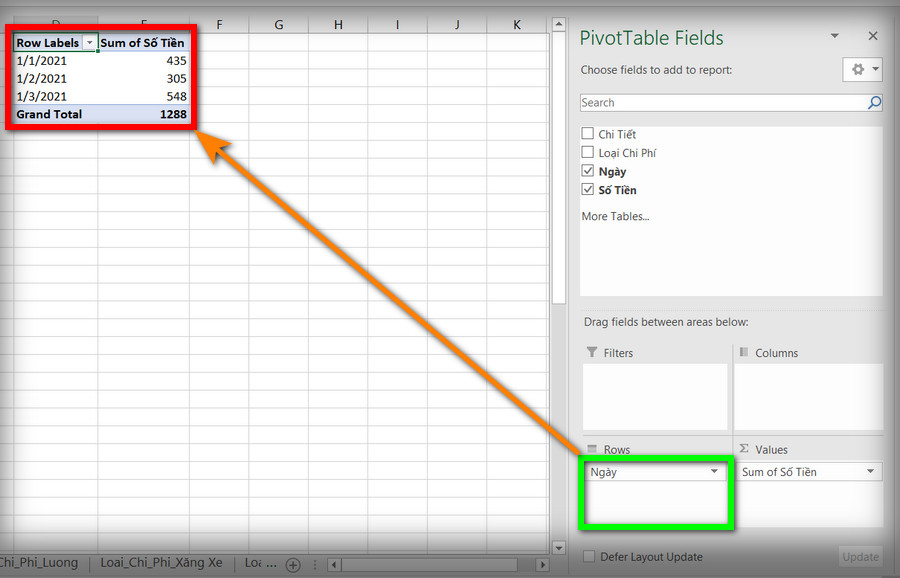900x578 pixels.
Task: Select the 1/2/2021 row label cell
Action: click(56, 79)
